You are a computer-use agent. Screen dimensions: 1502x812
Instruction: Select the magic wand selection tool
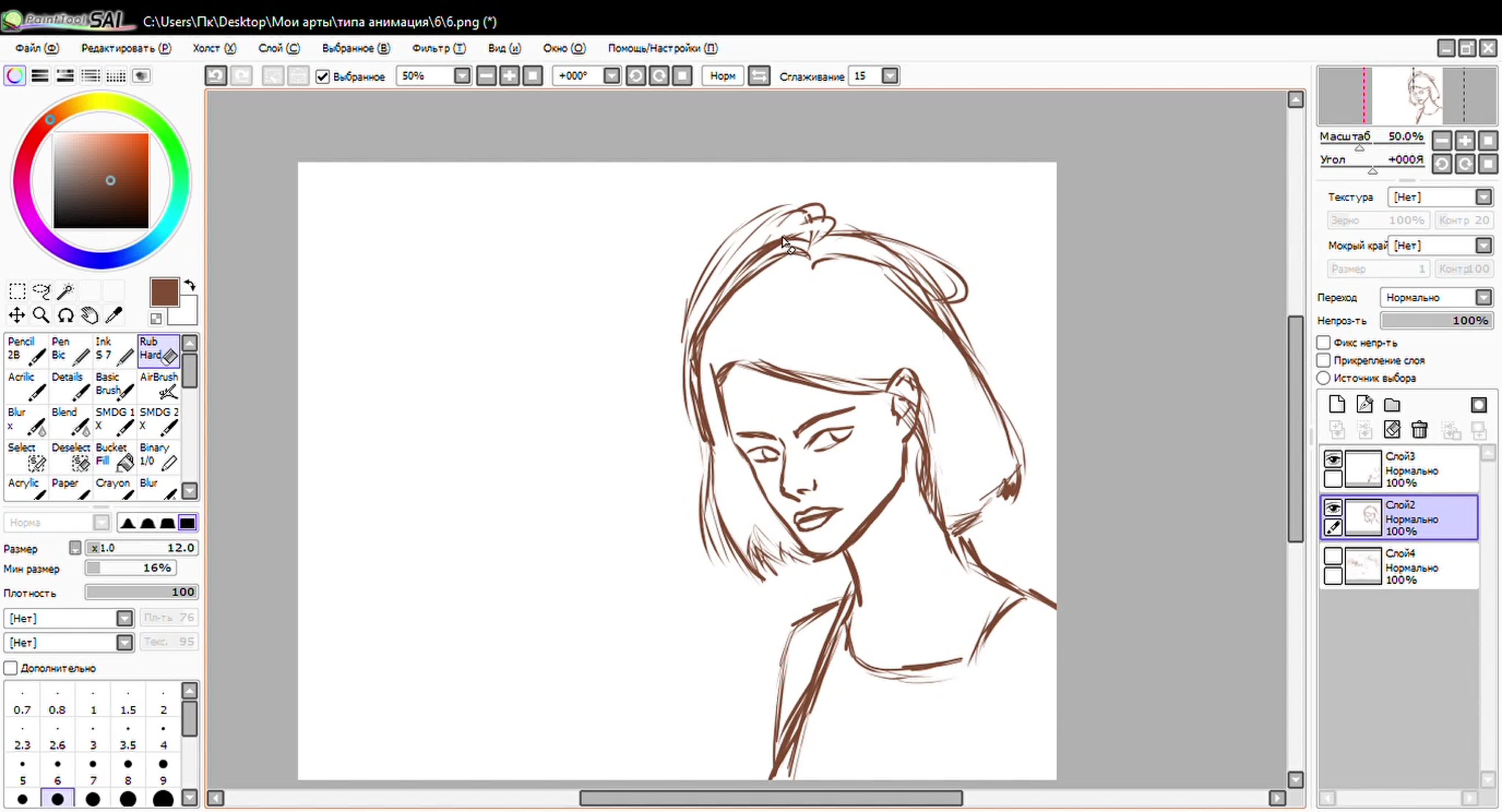[65, 291]
